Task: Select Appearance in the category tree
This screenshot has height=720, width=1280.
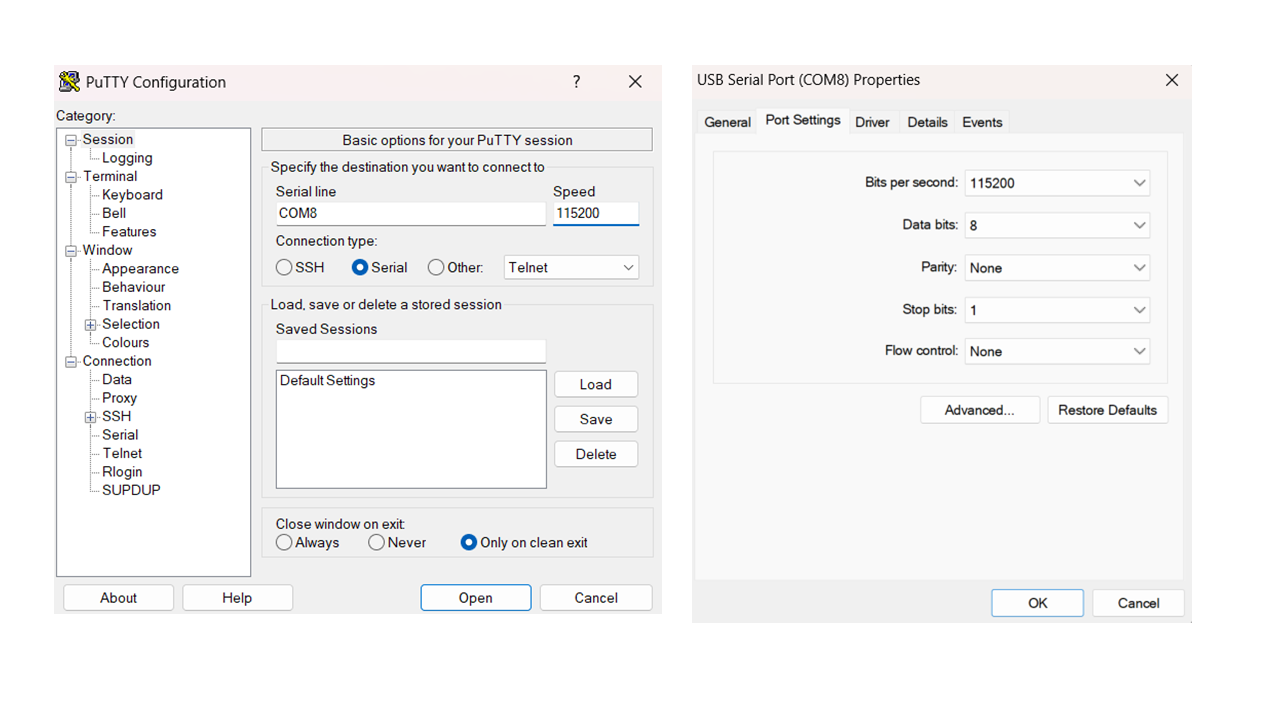Action: point(140,269)
